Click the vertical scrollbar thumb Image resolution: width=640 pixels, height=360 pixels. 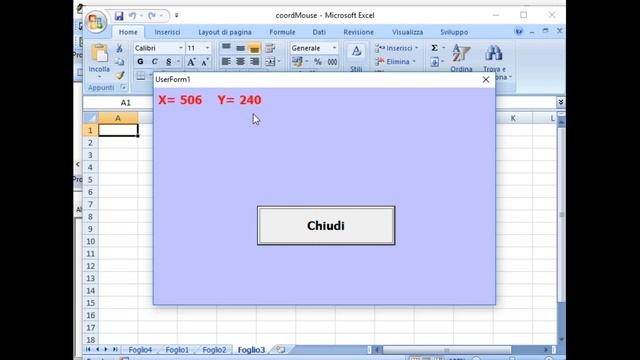[561, 214]
